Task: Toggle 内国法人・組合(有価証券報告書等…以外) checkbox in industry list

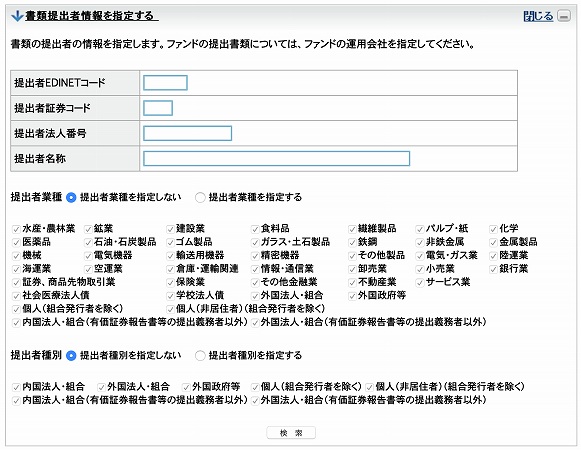Action: click(x=16, y=322)
